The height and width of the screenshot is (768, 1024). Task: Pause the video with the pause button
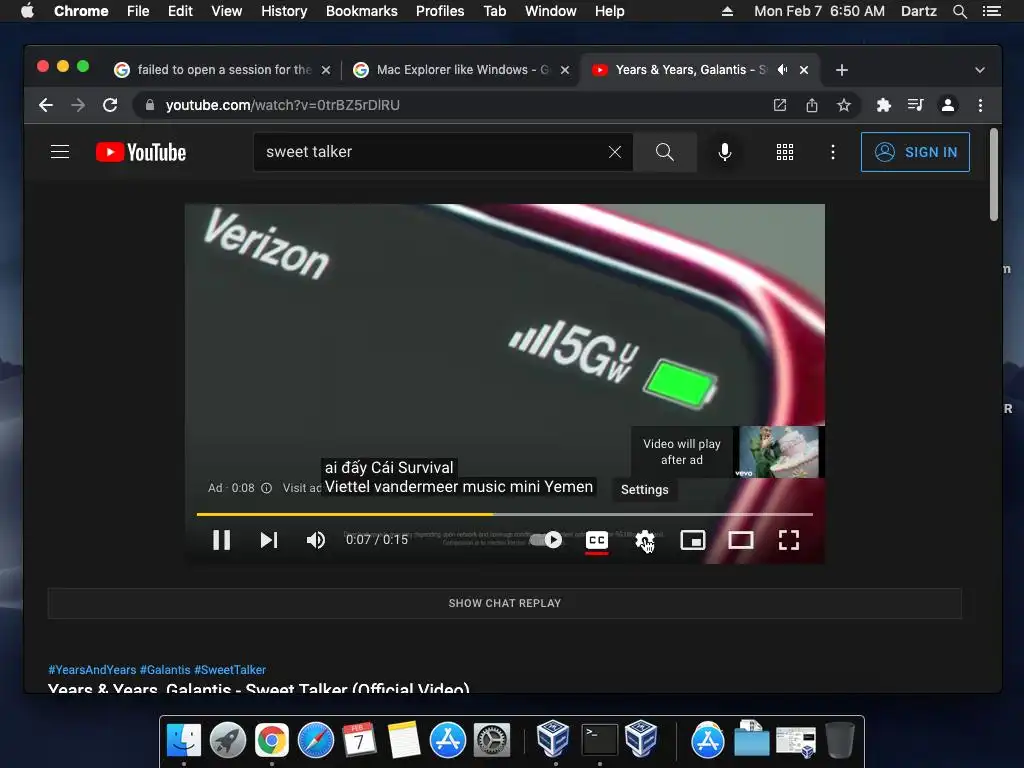tap(221, 540)
